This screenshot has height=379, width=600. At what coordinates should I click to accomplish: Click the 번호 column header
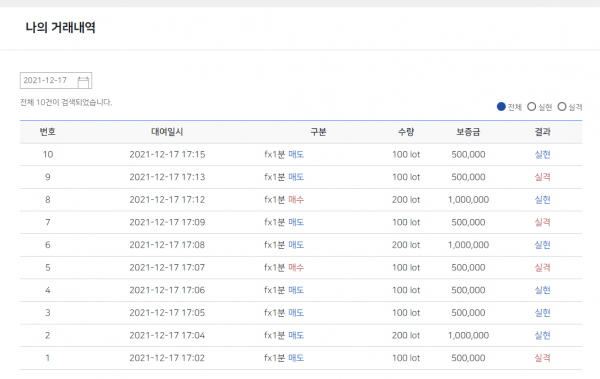click(x=47, y=132)
